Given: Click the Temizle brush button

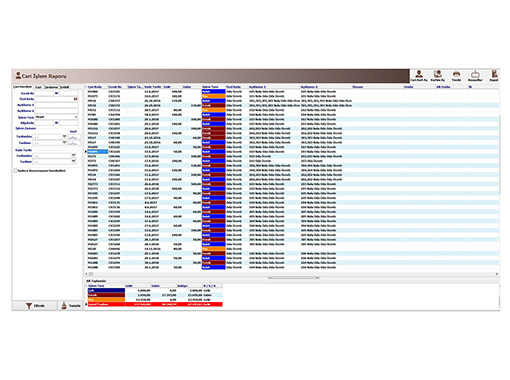Looking at the screenshot, I should click(71, 306).
